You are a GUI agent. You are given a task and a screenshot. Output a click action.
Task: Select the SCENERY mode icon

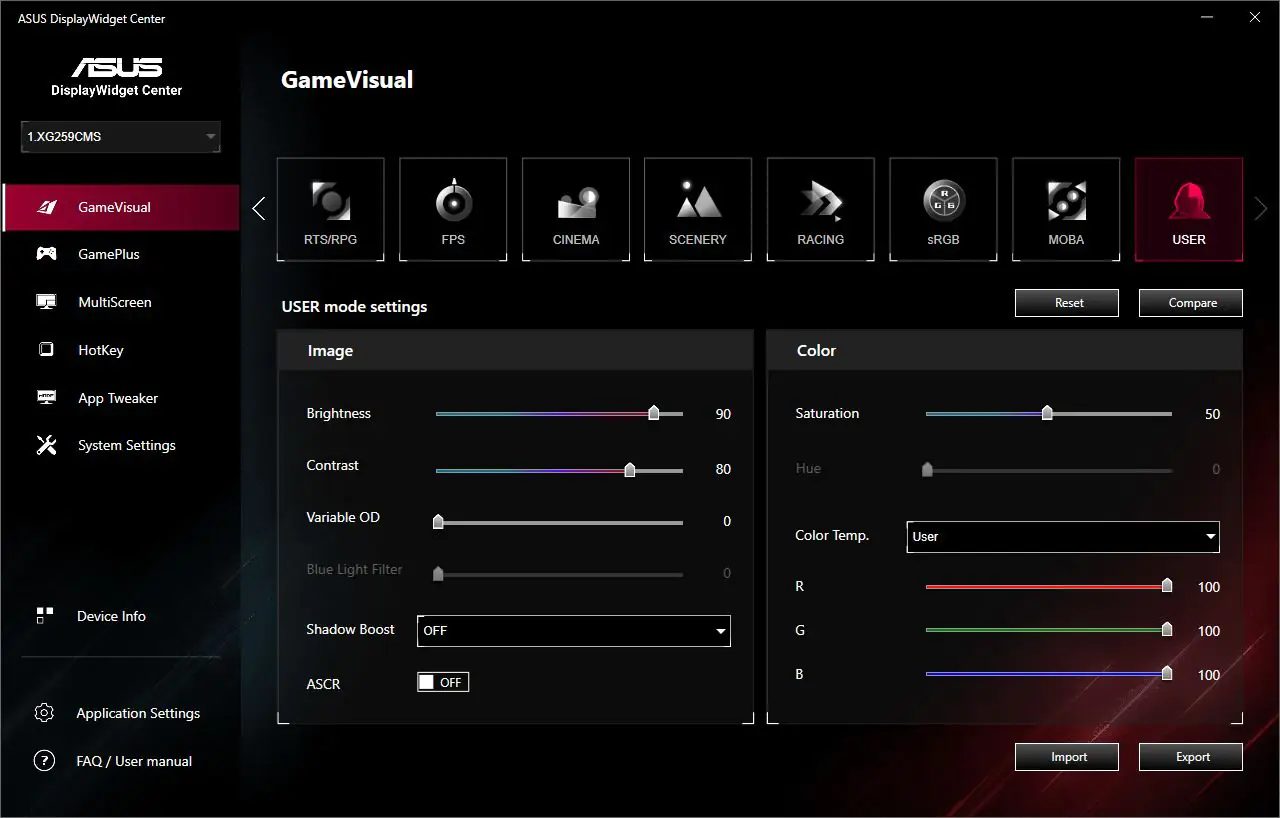point(698,208)
